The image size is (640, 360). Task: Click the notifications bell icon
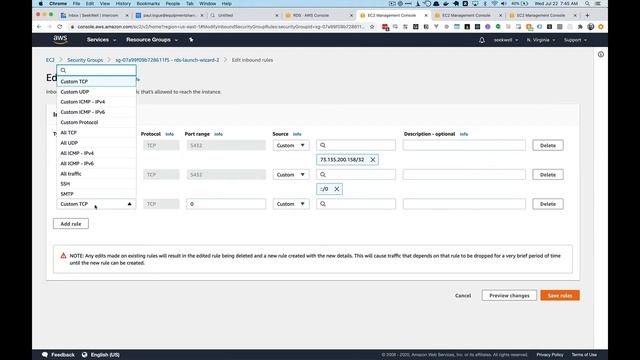[482, 40]
